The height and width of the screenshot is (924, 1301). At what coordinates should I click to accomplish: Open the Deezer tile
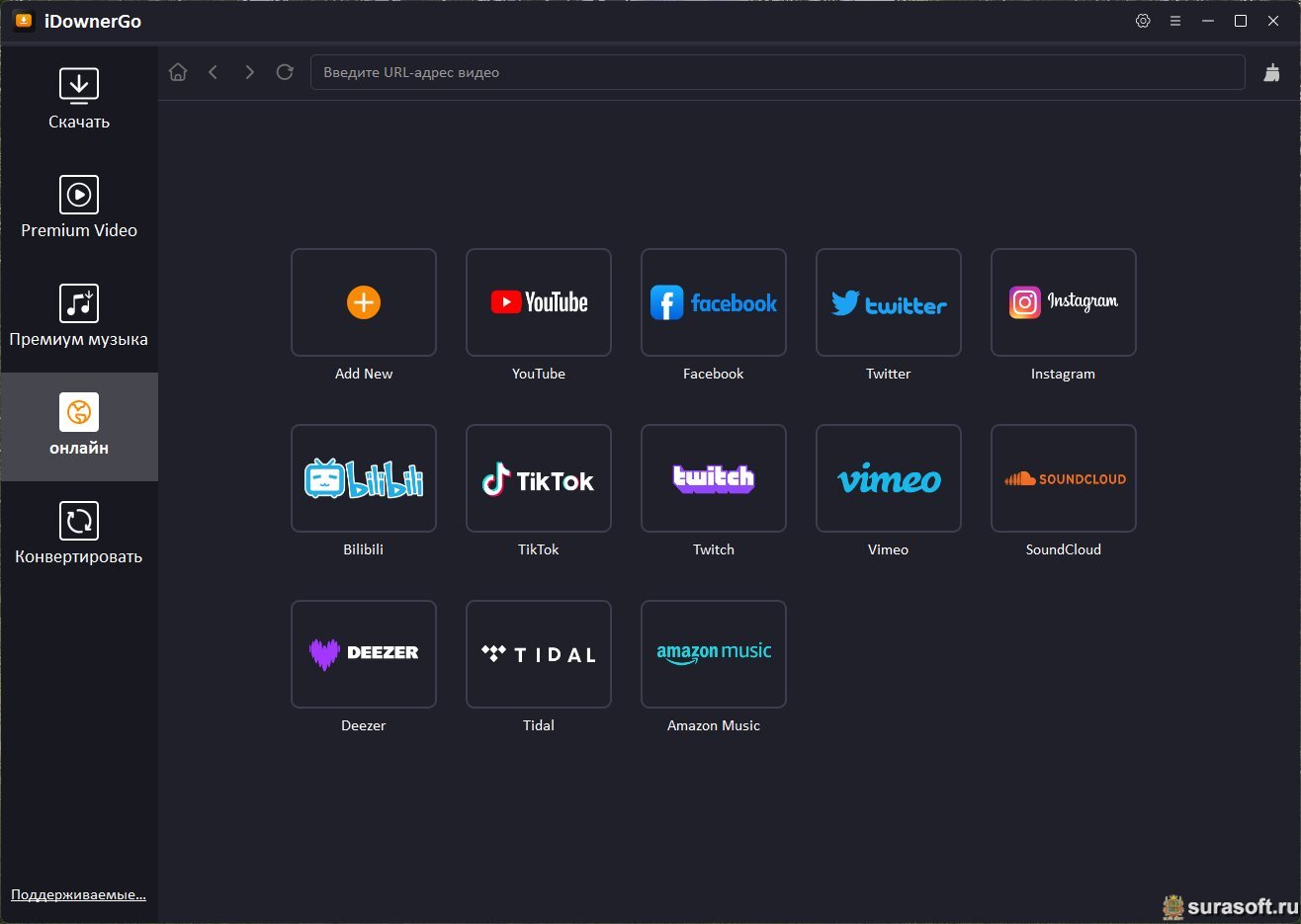[364, 654]
